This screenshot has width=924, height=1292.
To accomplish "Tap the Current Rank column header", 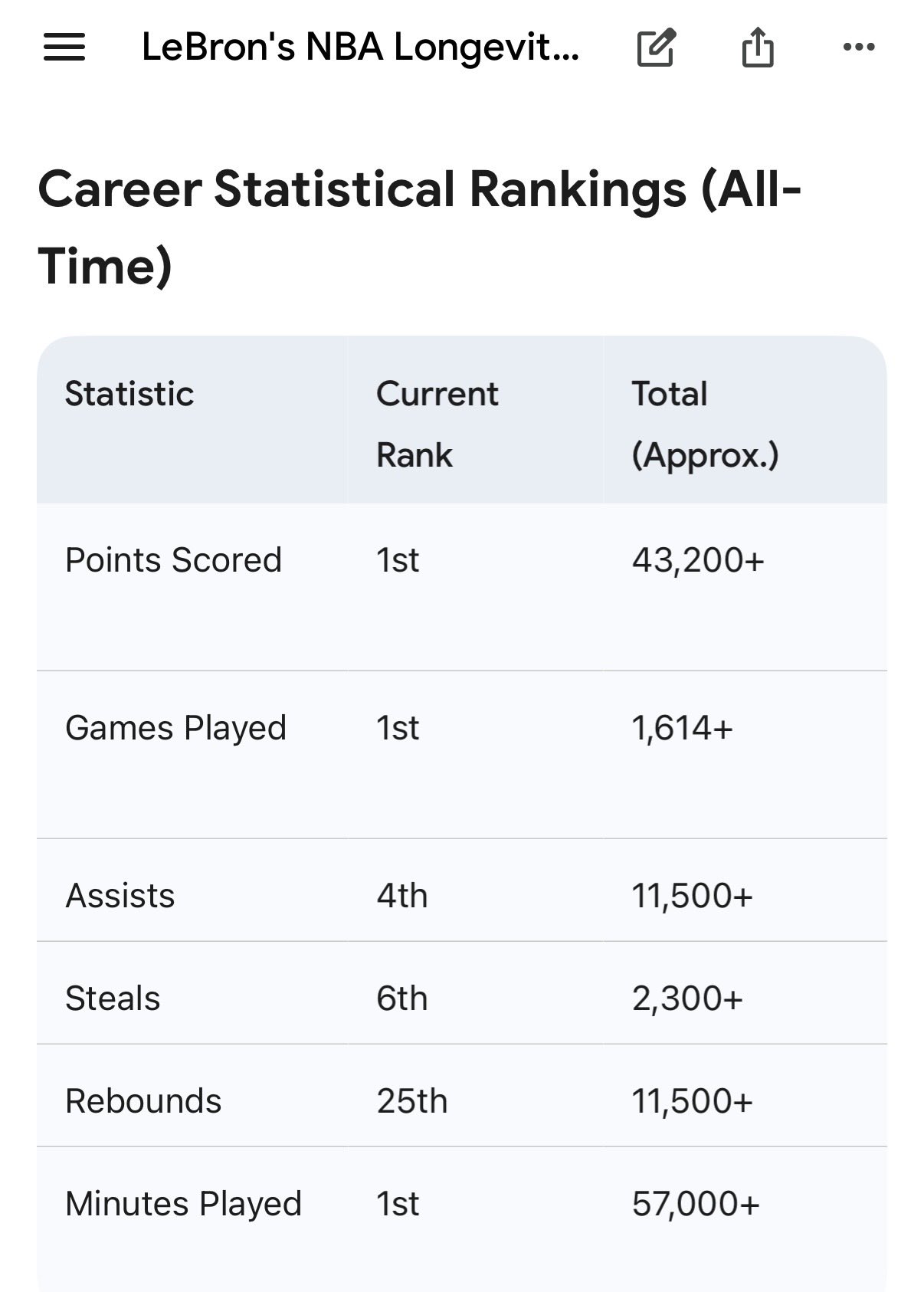I will click(437, 424).
